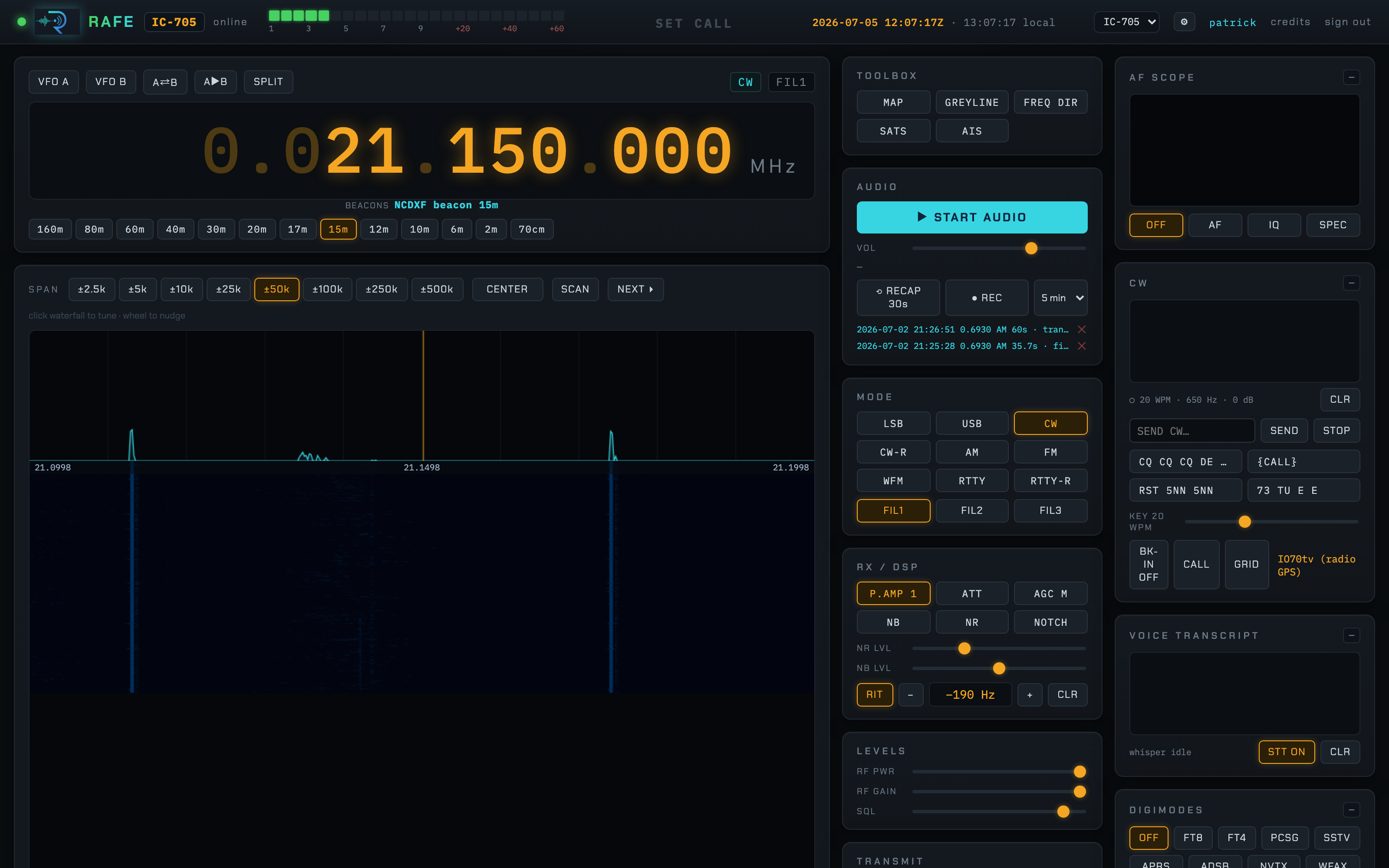Collapse the Voice Transcript panel
This screenshot has height=868, width=1389.
(1351, 635)
